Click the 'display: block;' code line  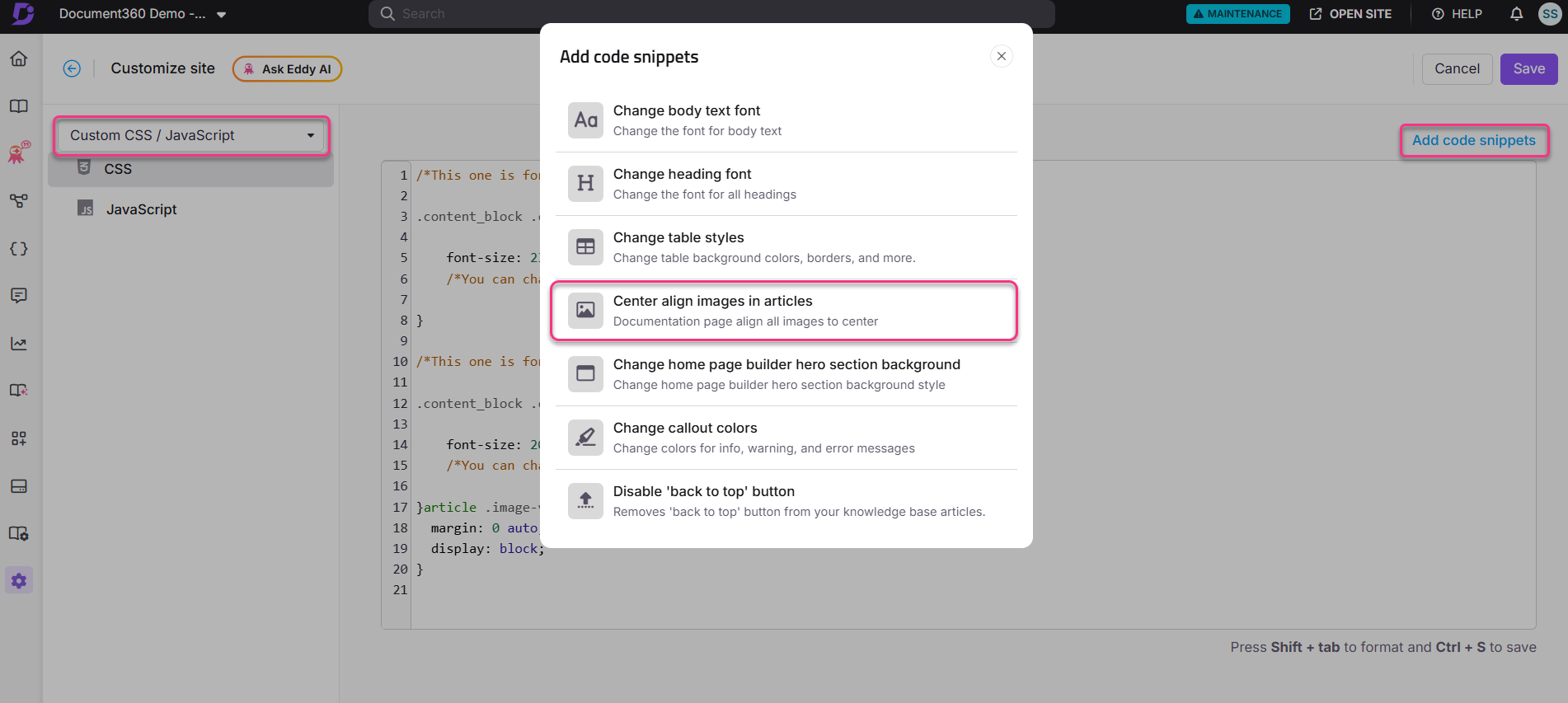(487, 549)
